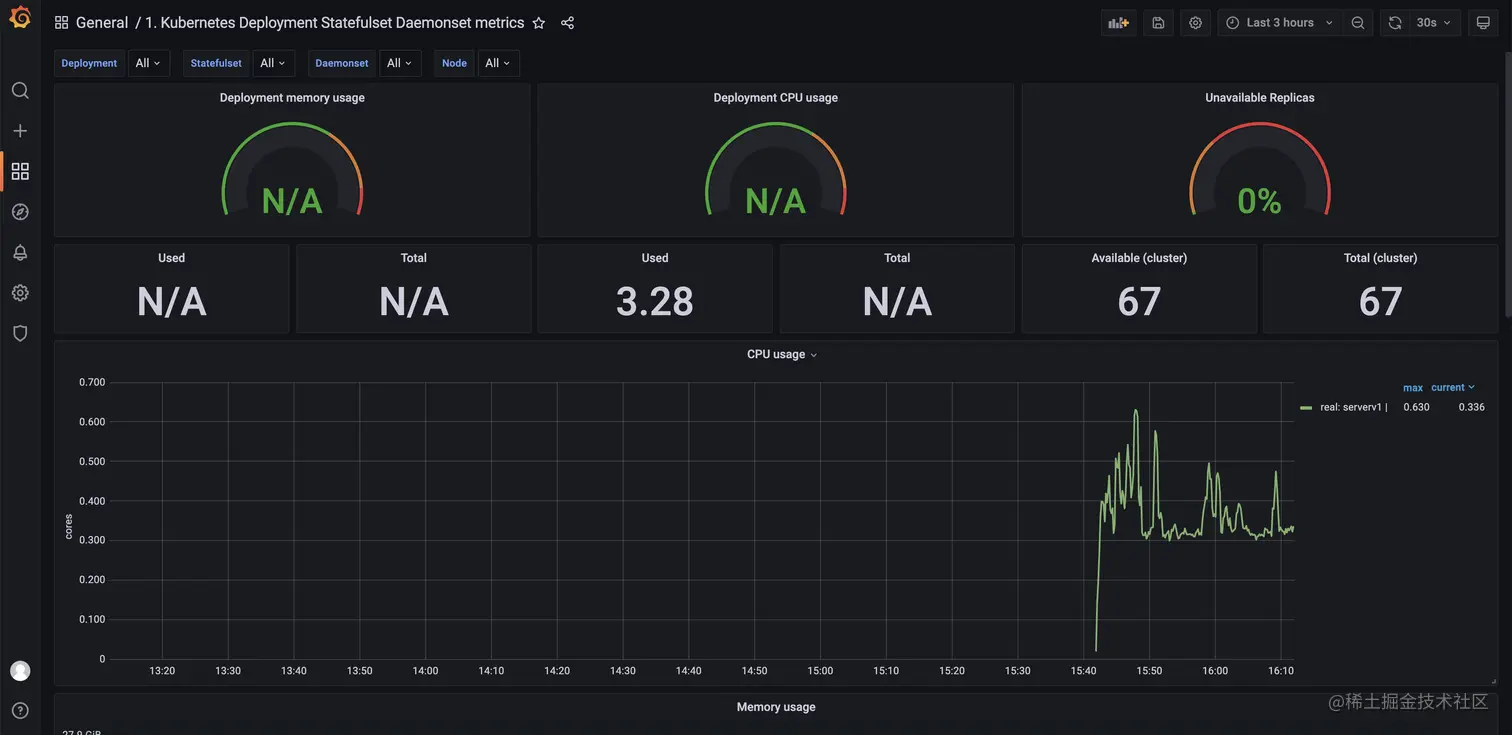Share the dashboard using share icon
1512x735 pixels.
click(x=567, y=23)
